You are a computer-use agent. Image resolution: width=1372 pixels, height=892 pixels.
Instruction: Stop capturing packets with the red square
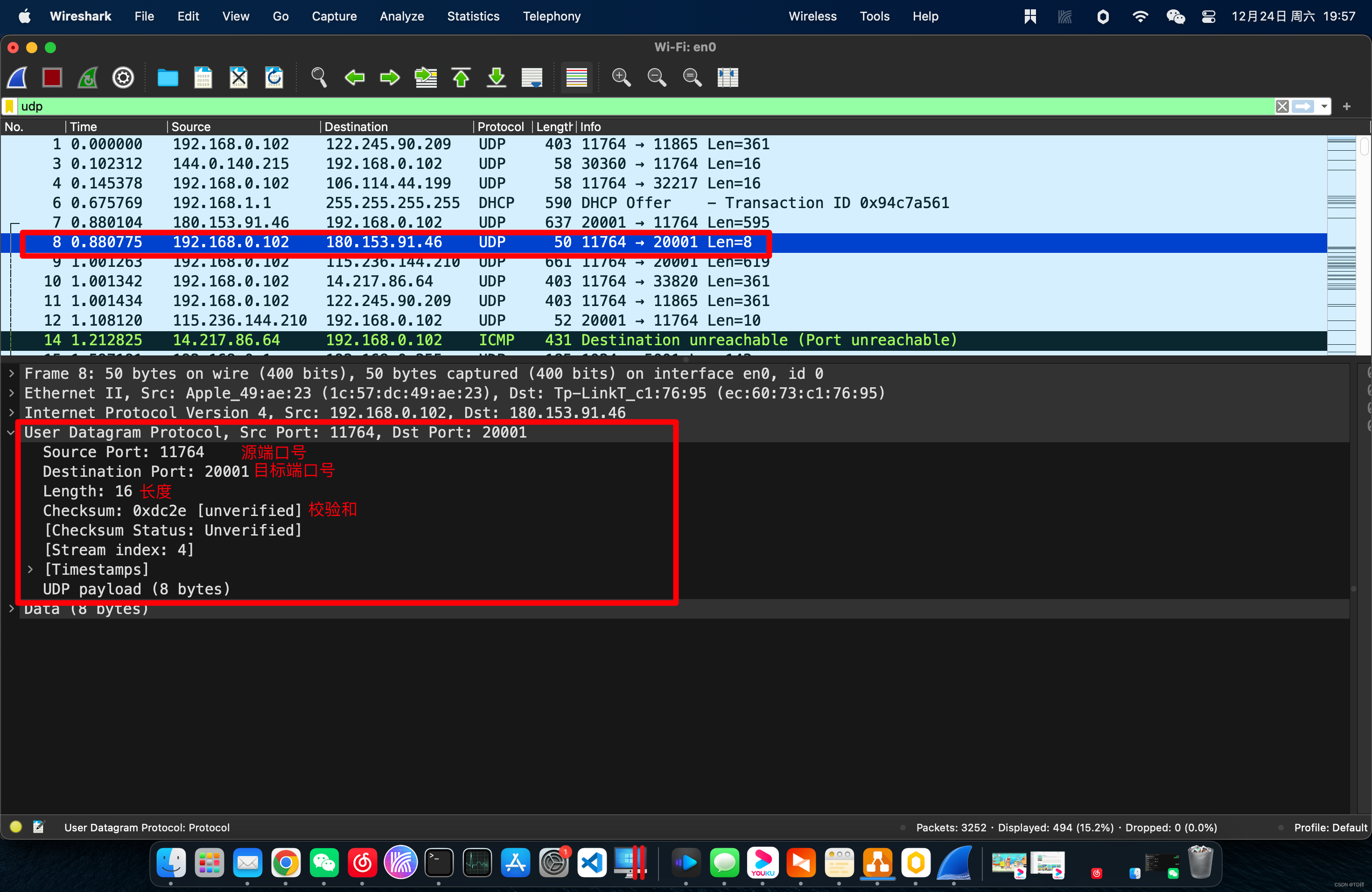pos(52,77)
